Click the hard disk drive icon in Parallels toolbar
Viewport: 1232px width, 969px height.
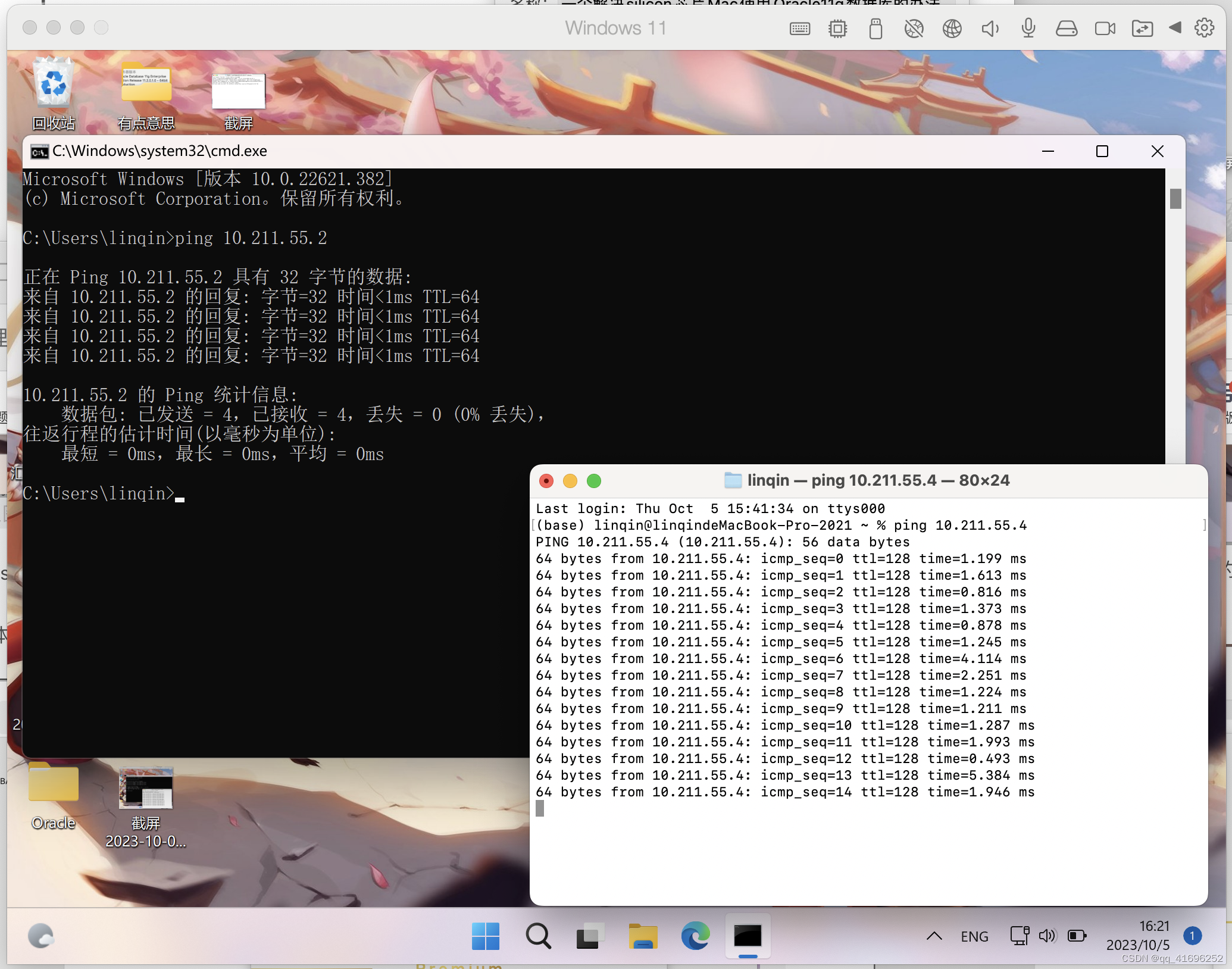click(1066, 28)
